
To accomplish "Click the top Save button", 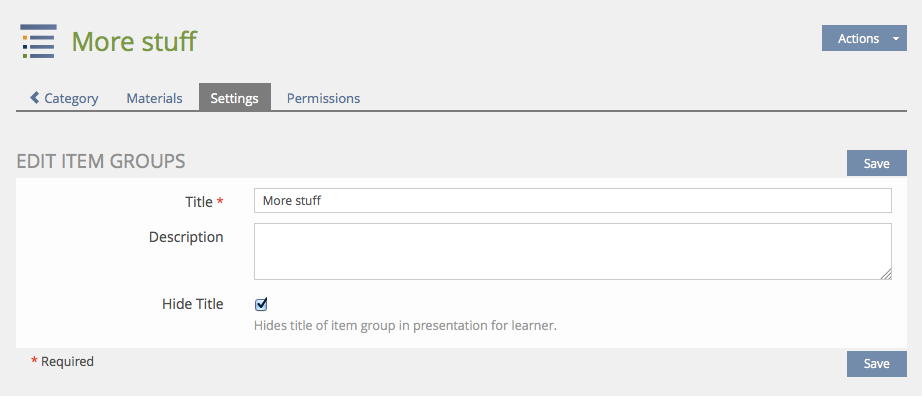I will point(876,163).
